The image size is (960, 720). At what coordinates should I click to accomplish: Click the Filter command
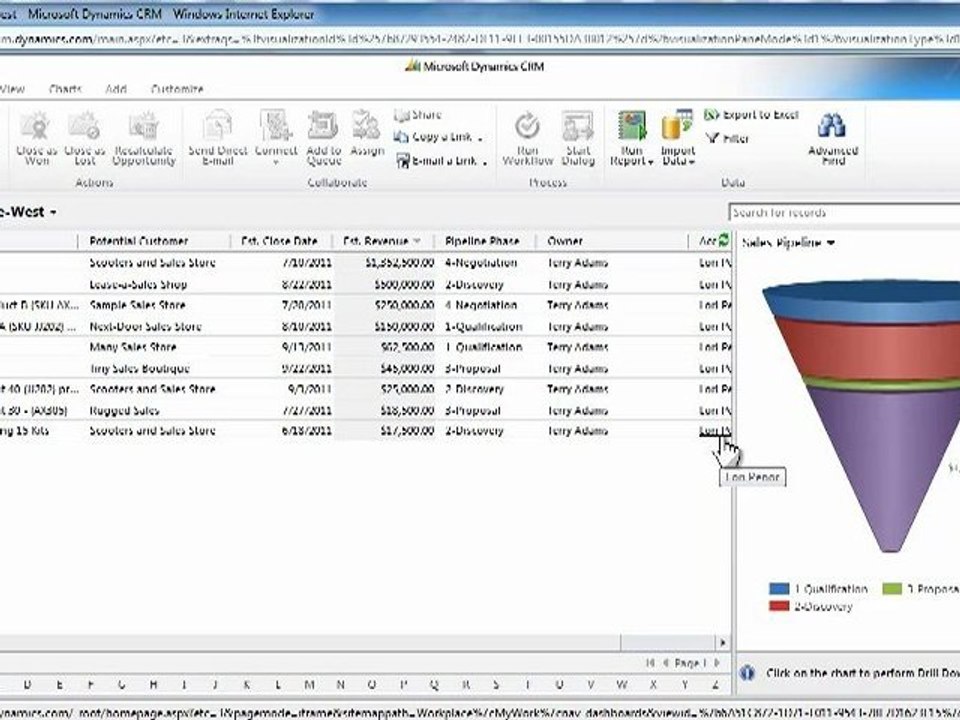727,139
